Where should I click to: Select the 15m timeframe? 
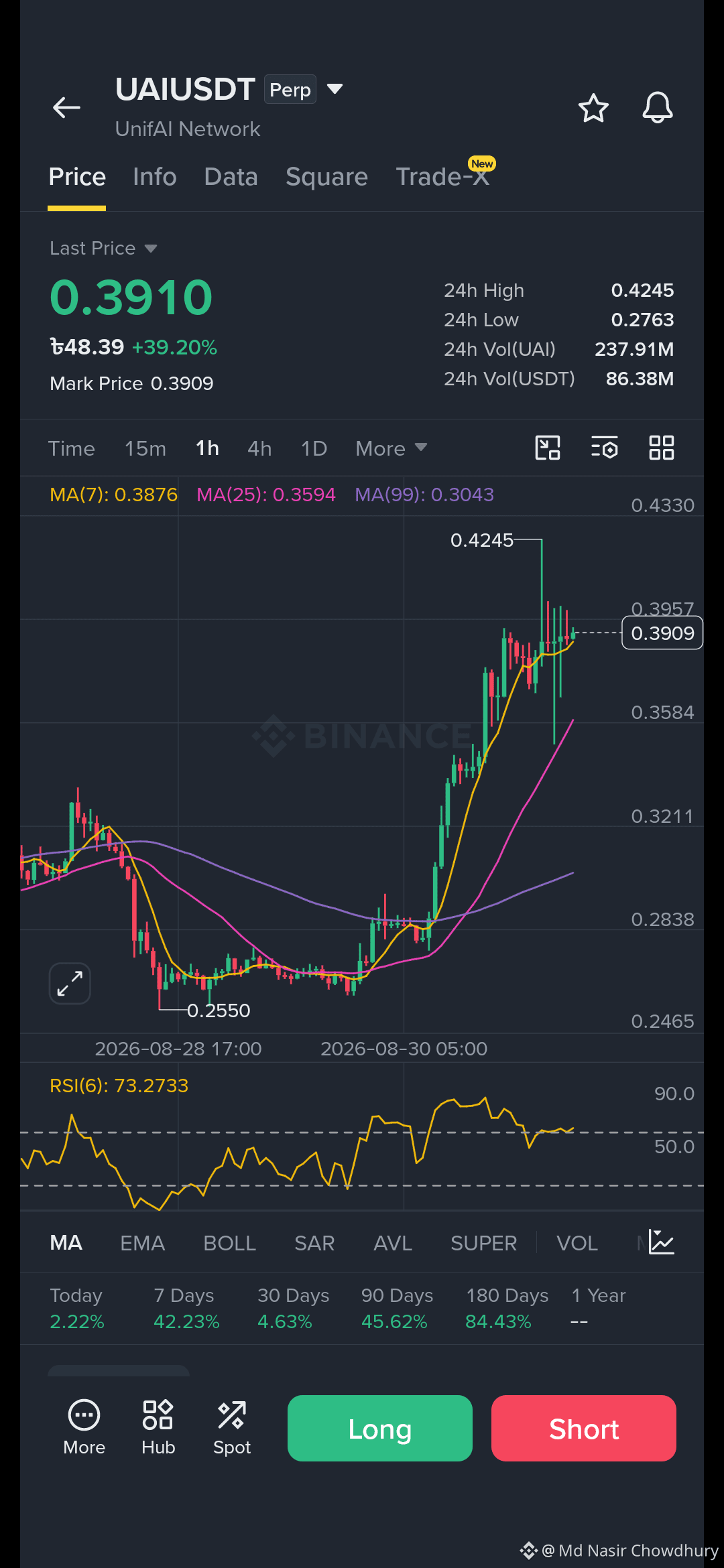coord(145,448)
